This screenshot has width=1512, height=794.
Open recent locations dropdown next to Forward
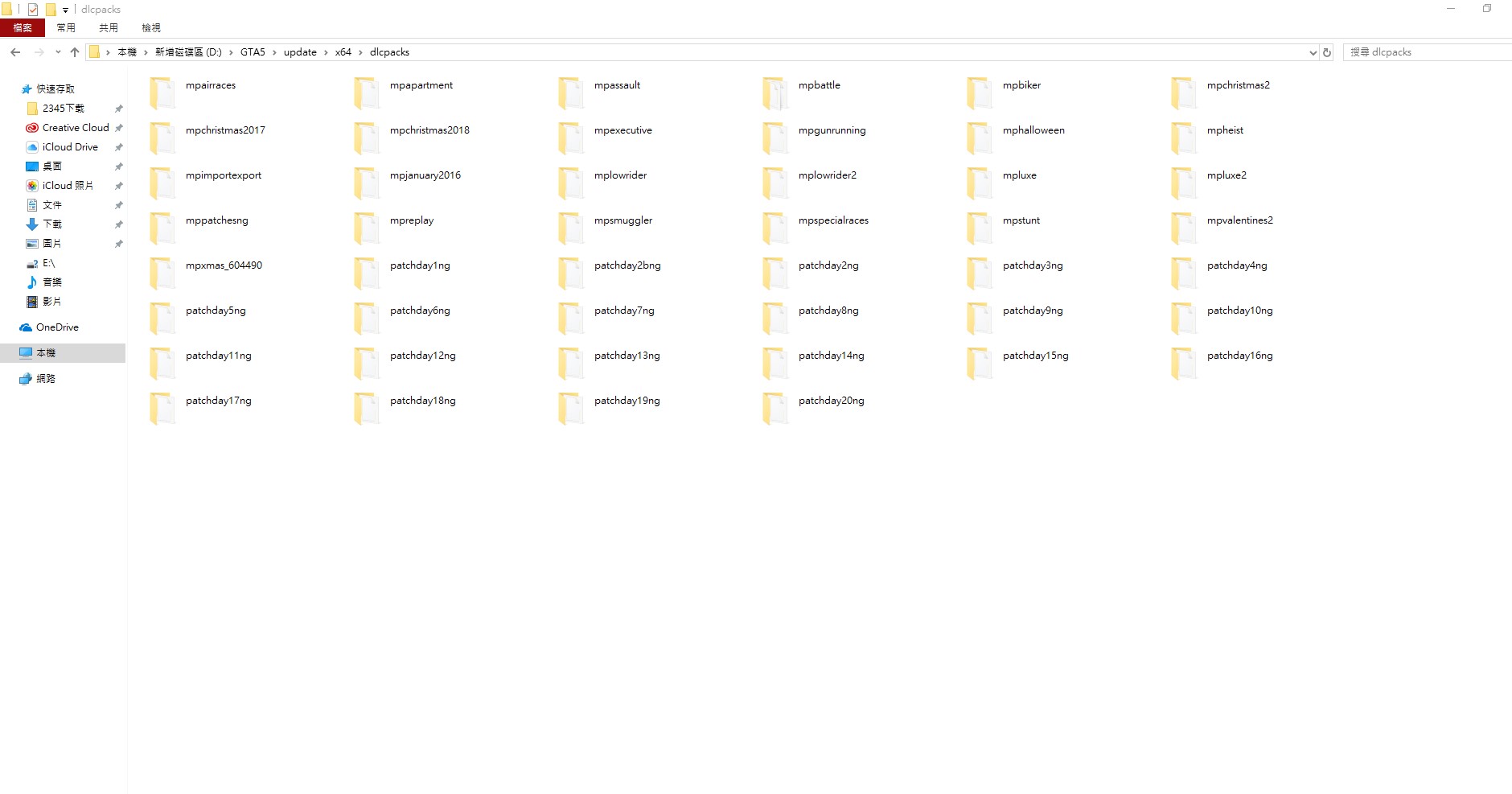(58, 52)
